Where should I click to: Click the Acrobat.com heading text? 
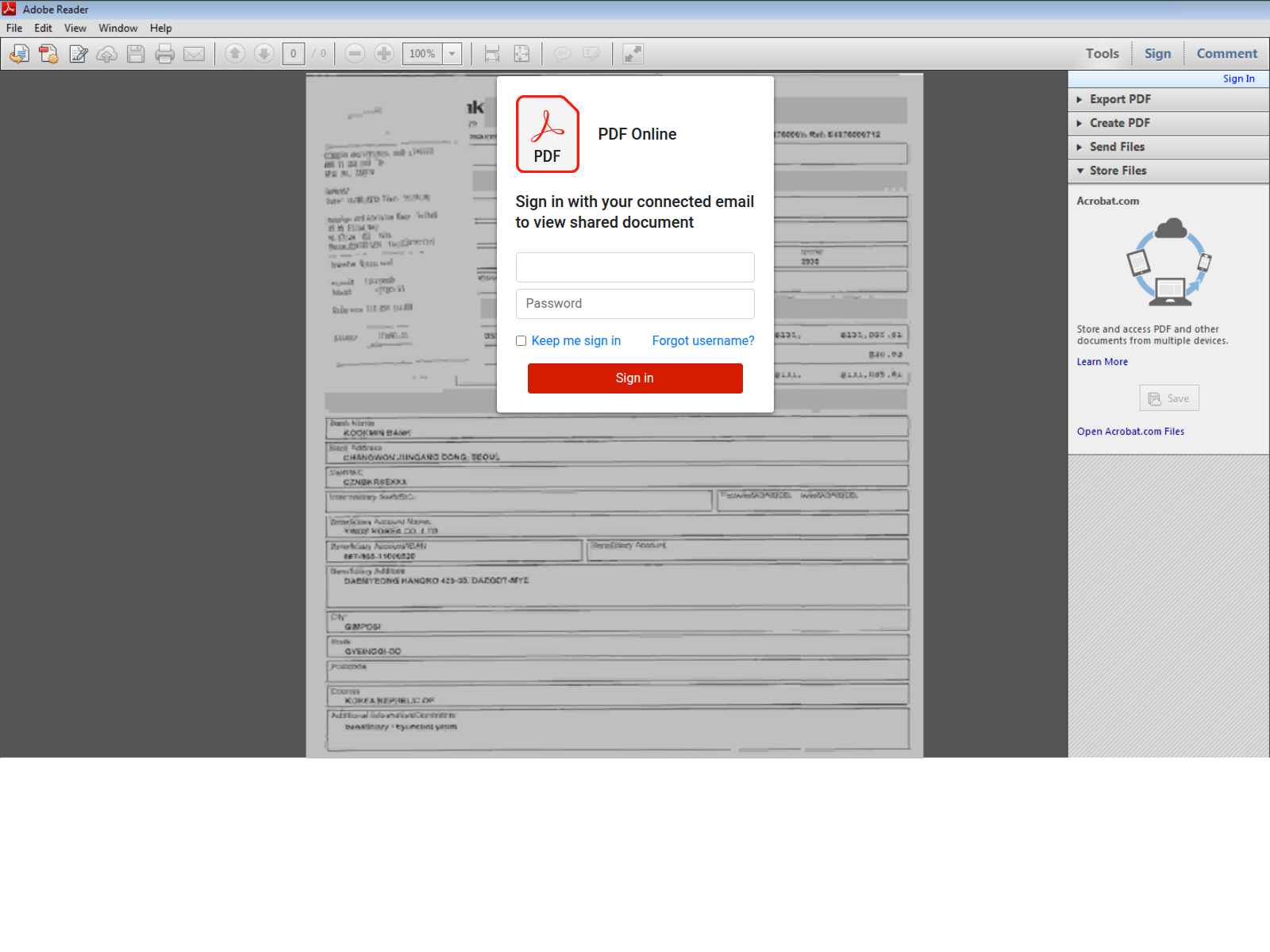(1107, 202)
